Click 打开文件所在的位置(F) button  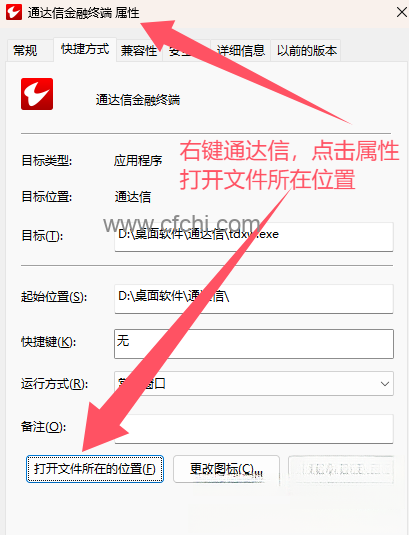tap(95, 469)
